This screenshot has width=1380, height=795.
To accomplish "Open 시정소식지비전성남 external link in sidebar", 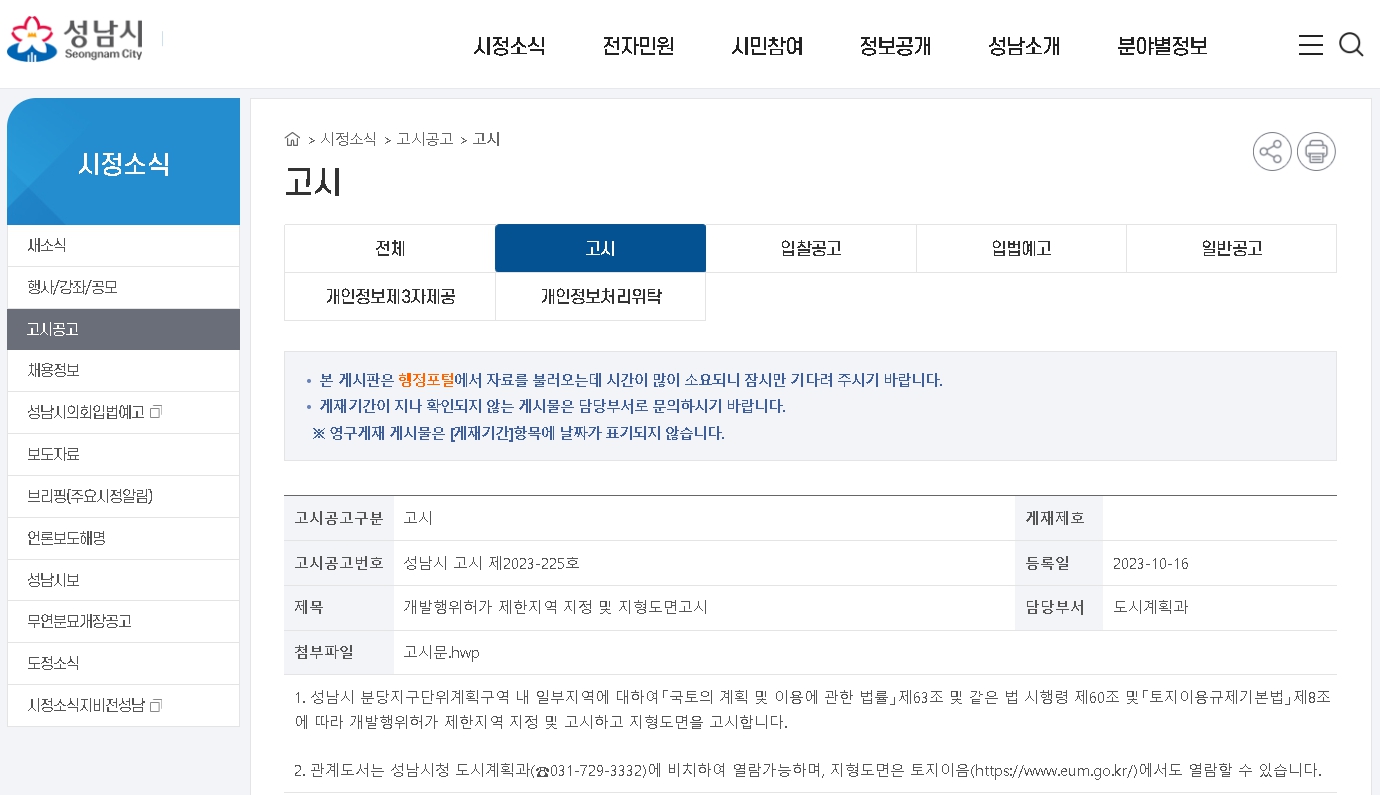I will (94, 705).
